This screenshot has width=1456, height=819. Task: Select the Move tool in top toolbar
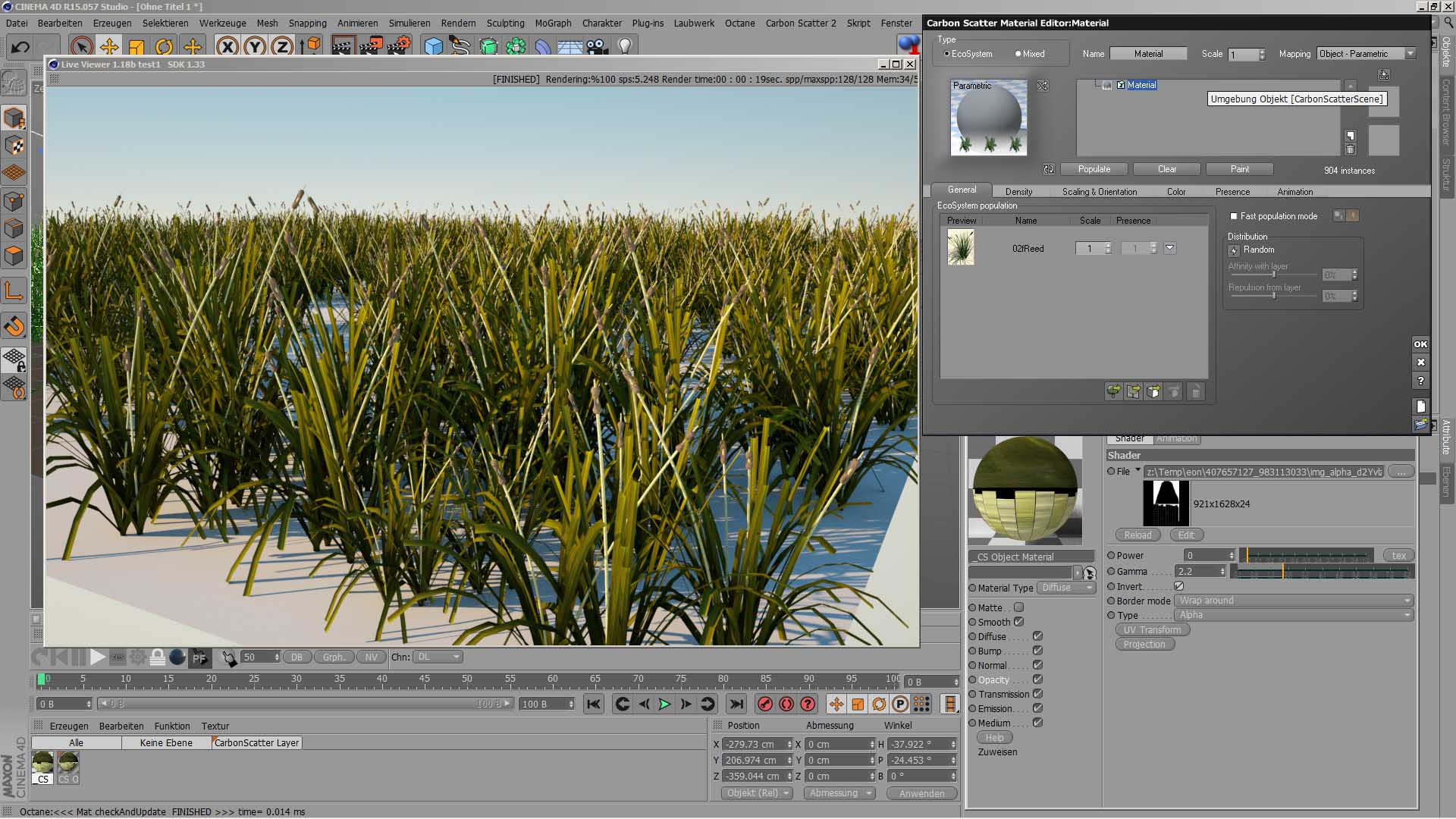point(109,47)
